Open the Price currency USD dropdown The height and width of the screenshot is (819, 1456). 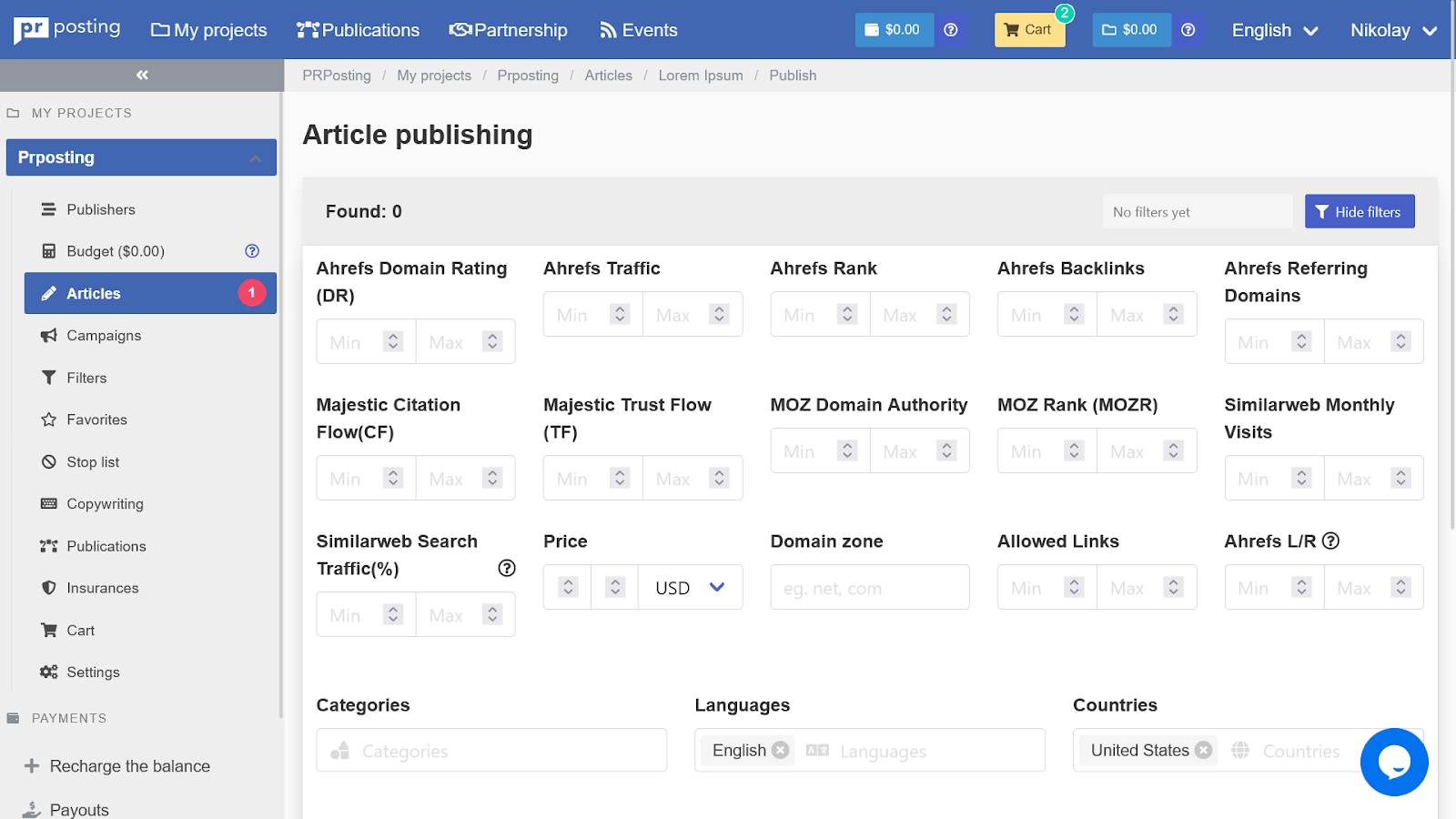click(x=690, y=588)
